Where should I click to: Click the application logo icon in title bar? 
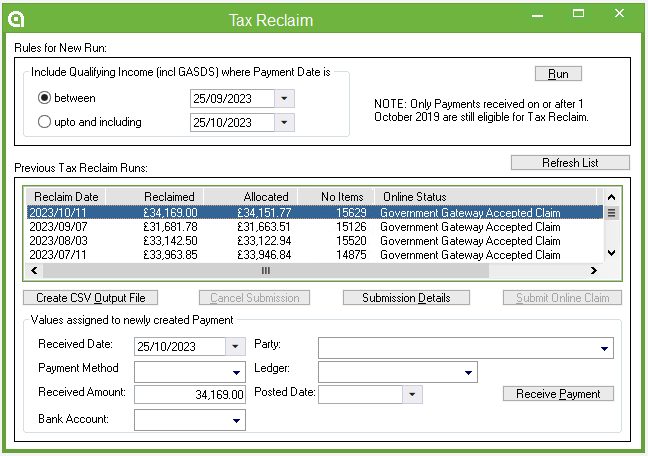point(16,19)
